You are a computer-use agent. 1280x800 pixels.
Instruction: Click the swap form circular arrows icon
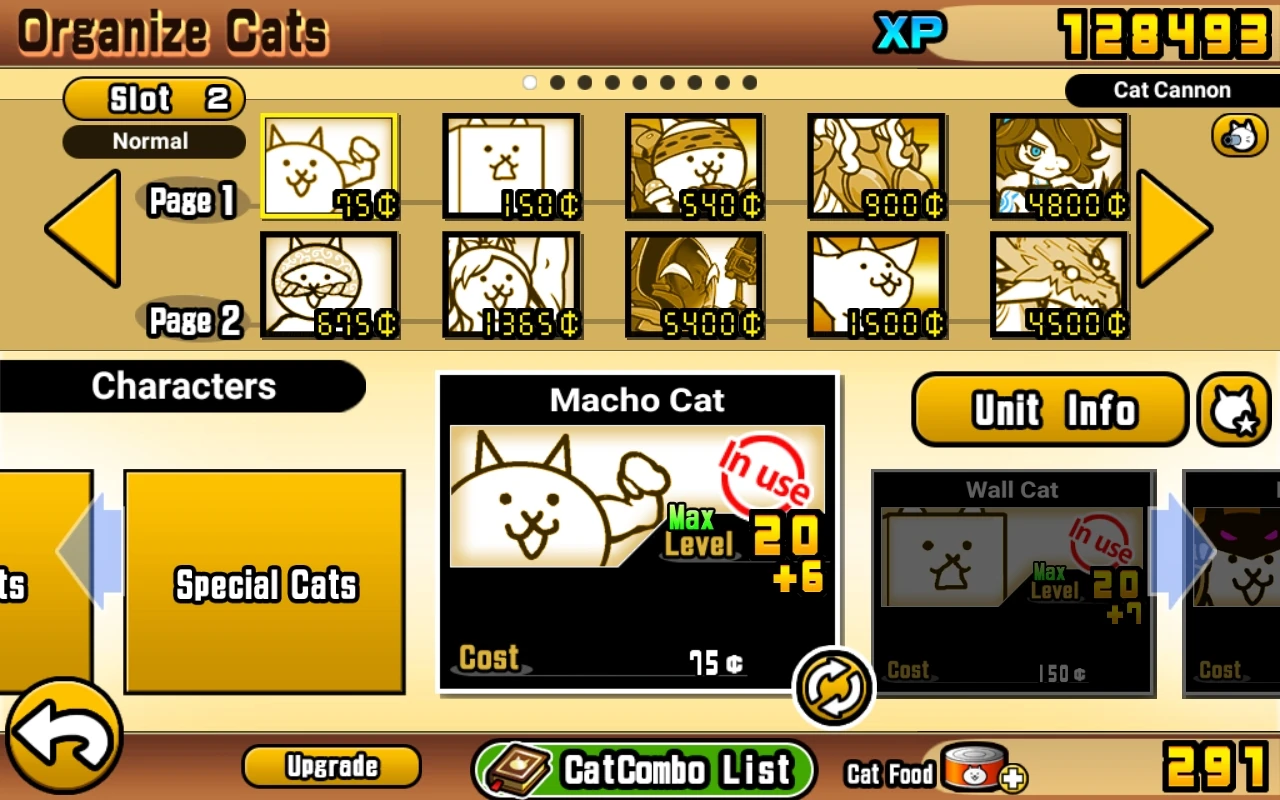[x=833, y=688]
